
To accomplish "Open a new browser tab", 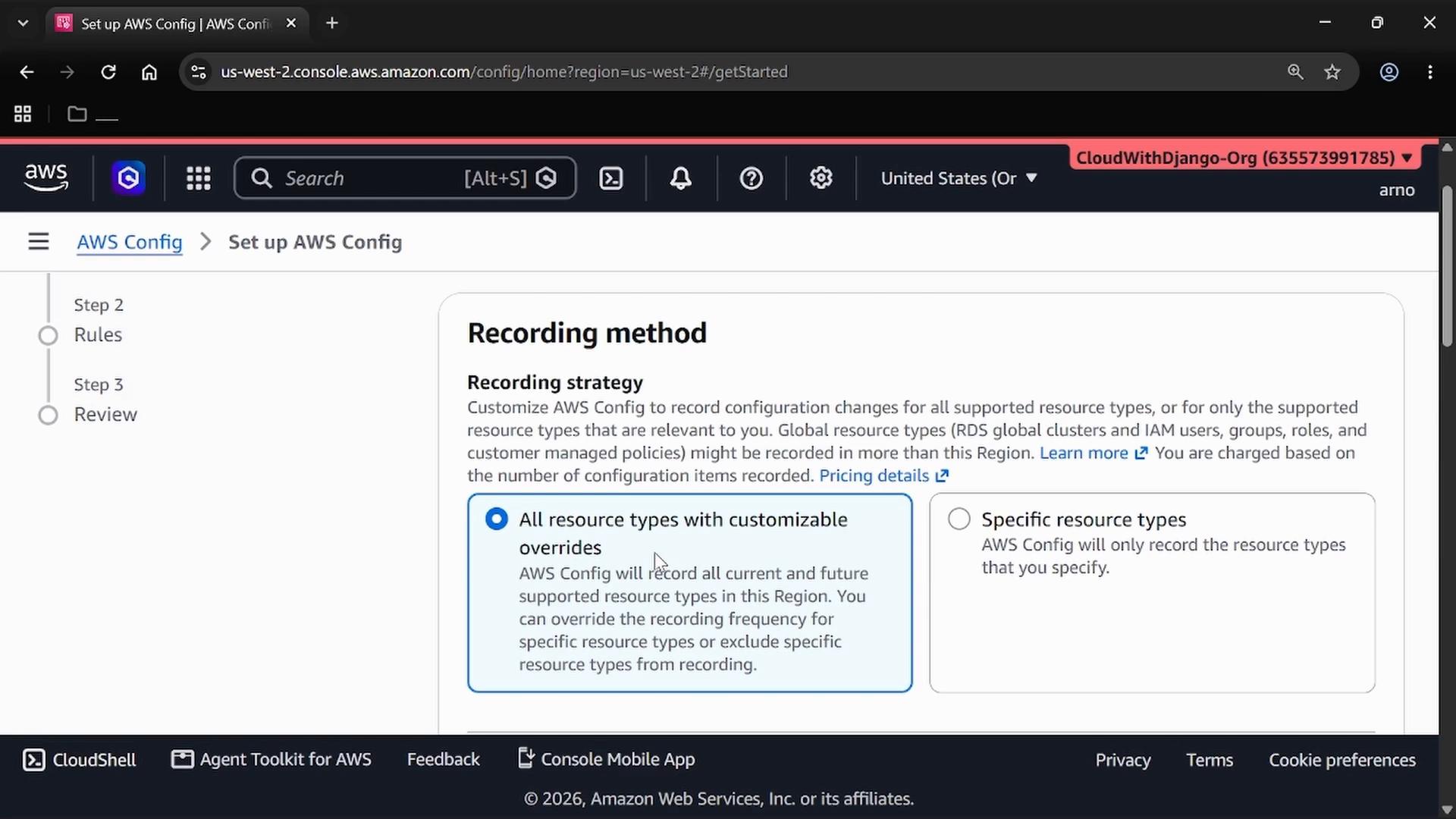I will click(x=332, y=24).
